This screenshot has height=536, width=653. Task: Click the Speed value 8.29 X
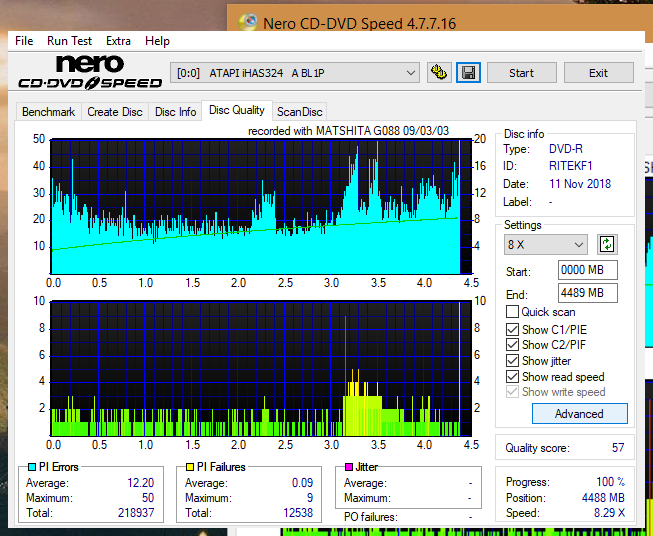[609, 513]
